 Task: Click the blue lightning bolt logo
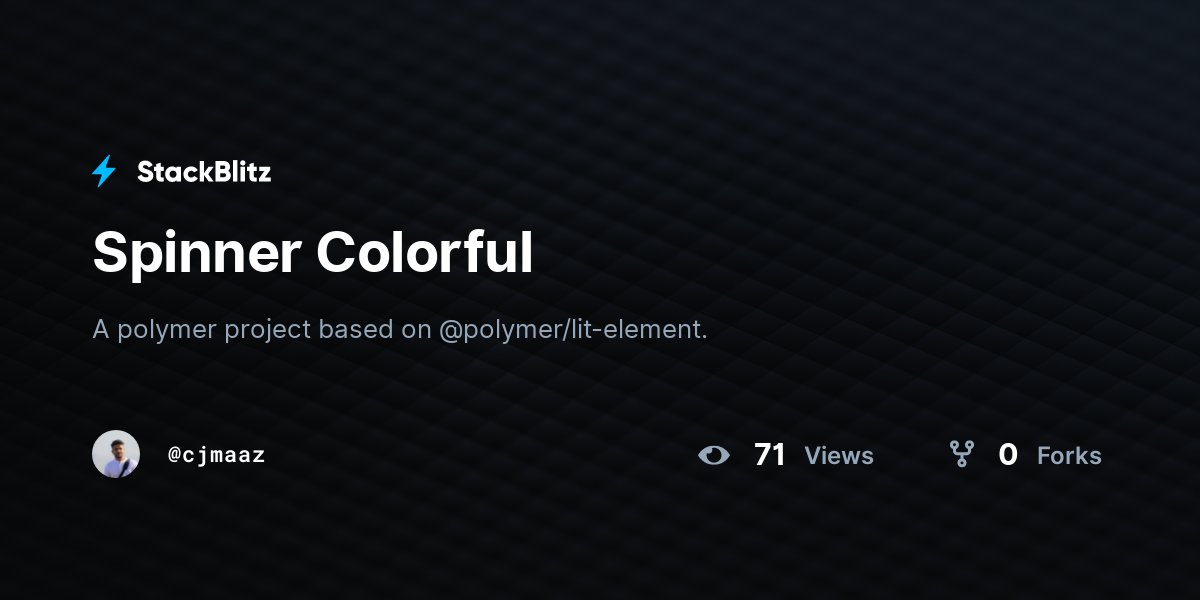104,172
